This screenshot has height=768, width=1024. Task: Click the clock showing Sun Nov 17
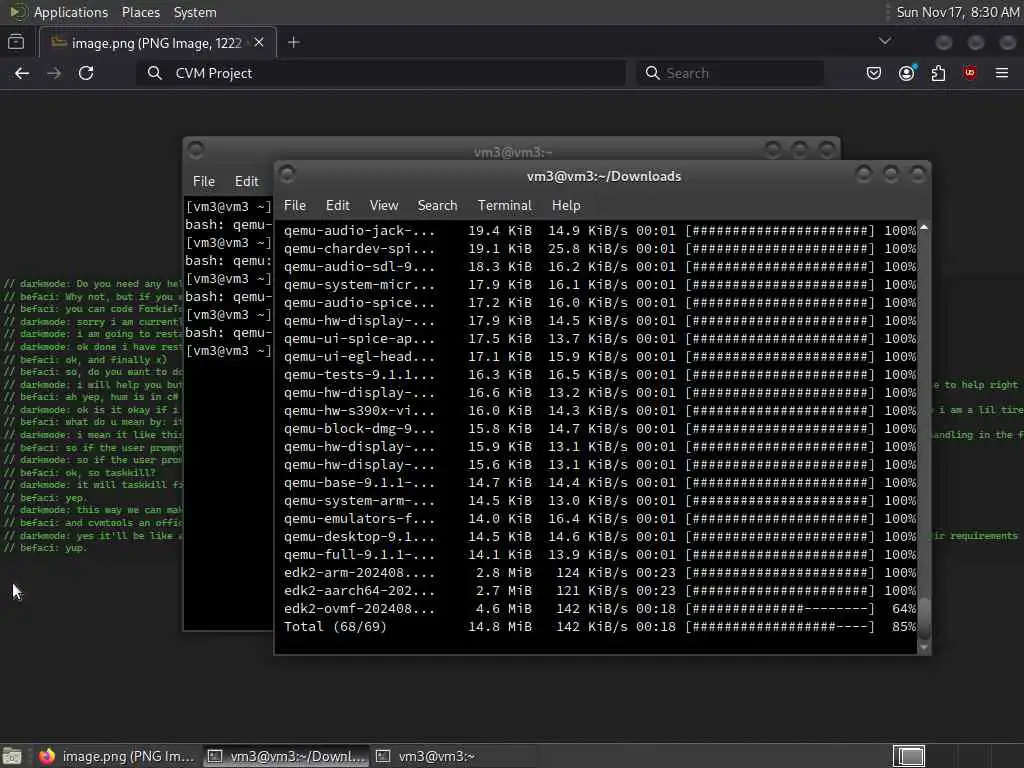point(957,12)
